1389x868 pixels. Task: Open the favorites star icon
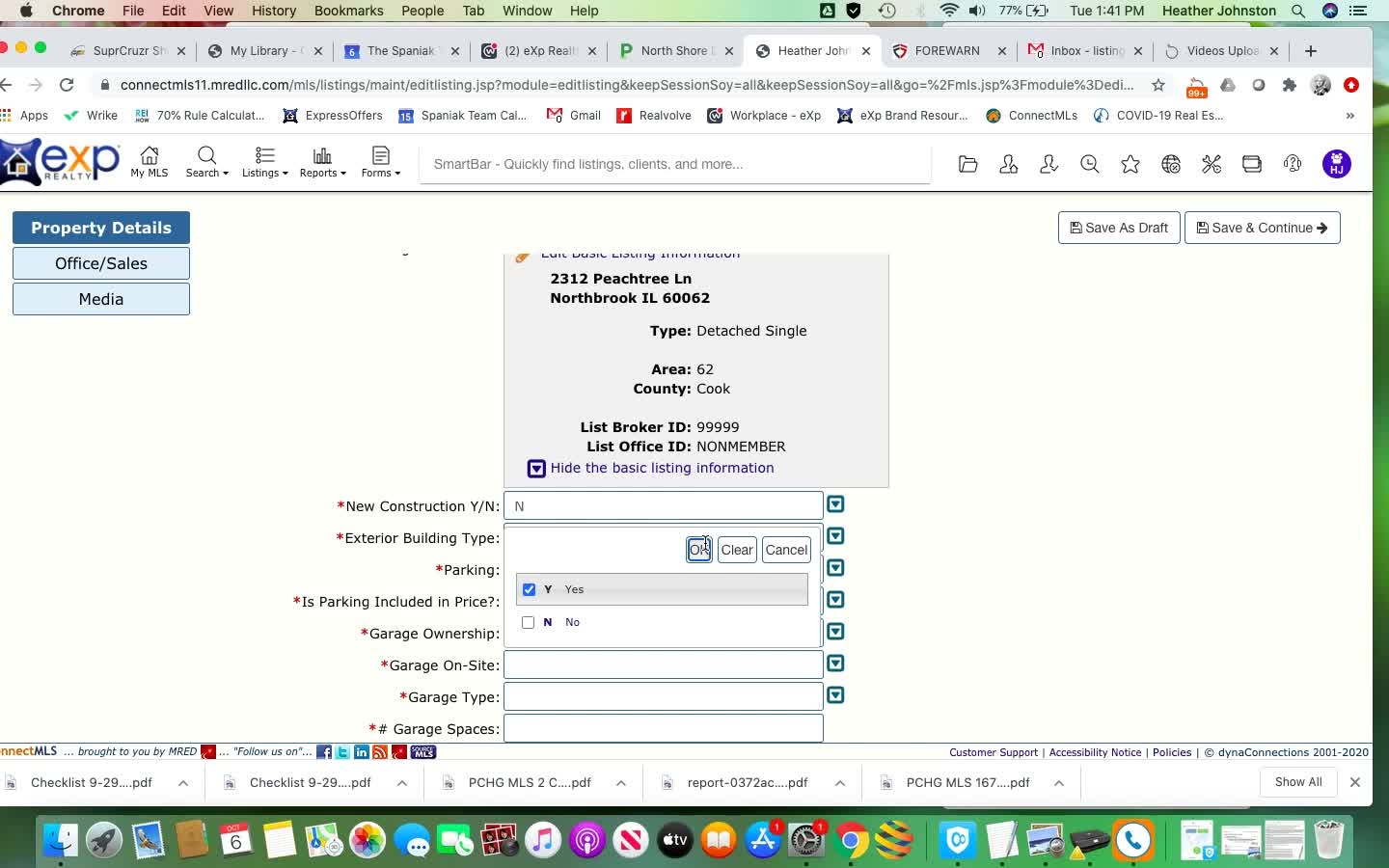[1130, 164]
